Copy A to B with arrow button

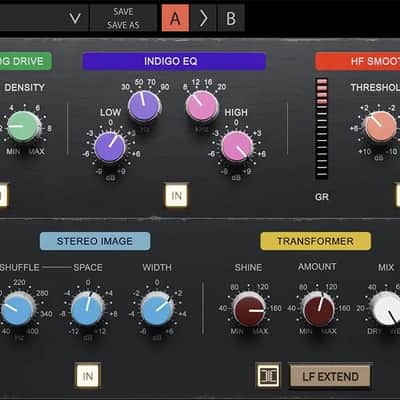point(203,18)
